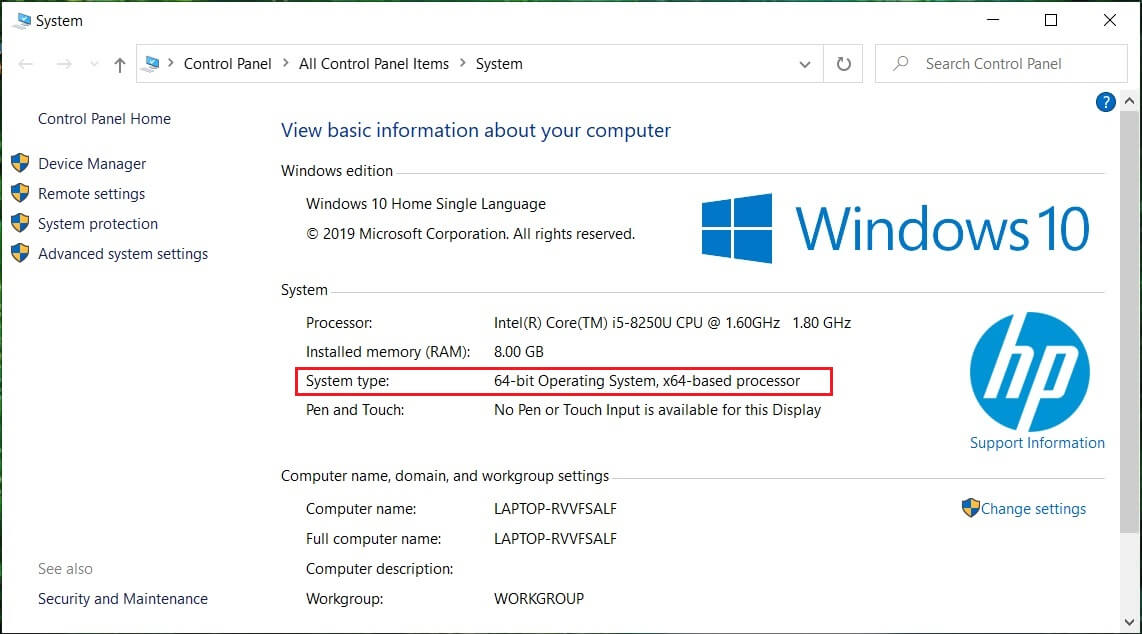Click the blue Help question mark icon

1105,102
